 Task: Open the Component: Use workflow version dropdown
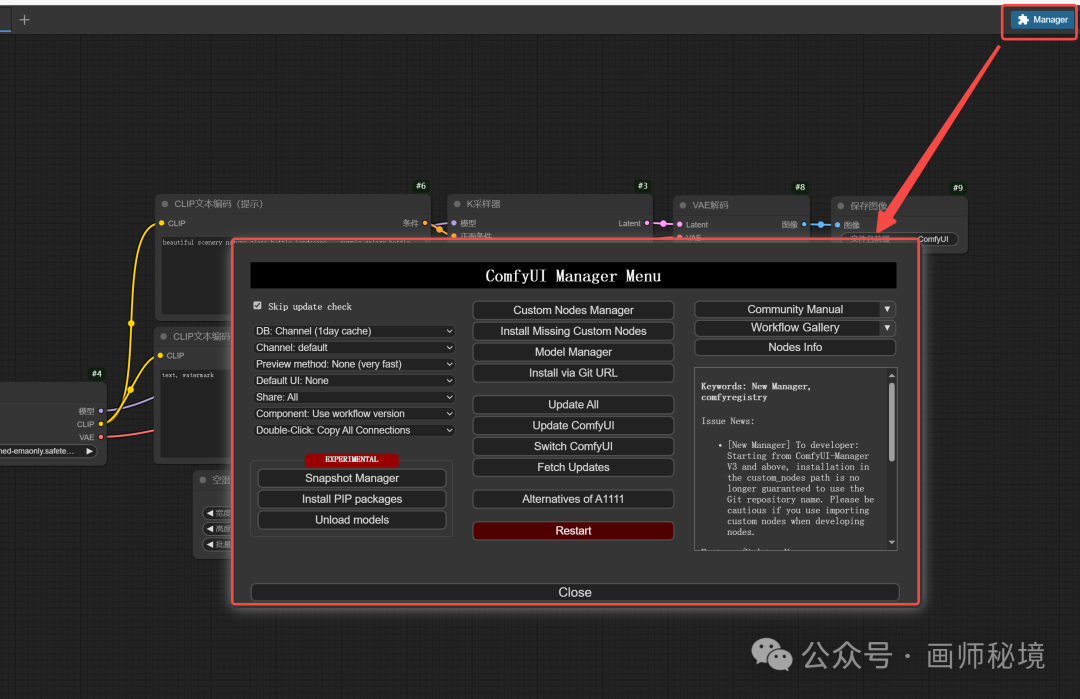(354, 414)
